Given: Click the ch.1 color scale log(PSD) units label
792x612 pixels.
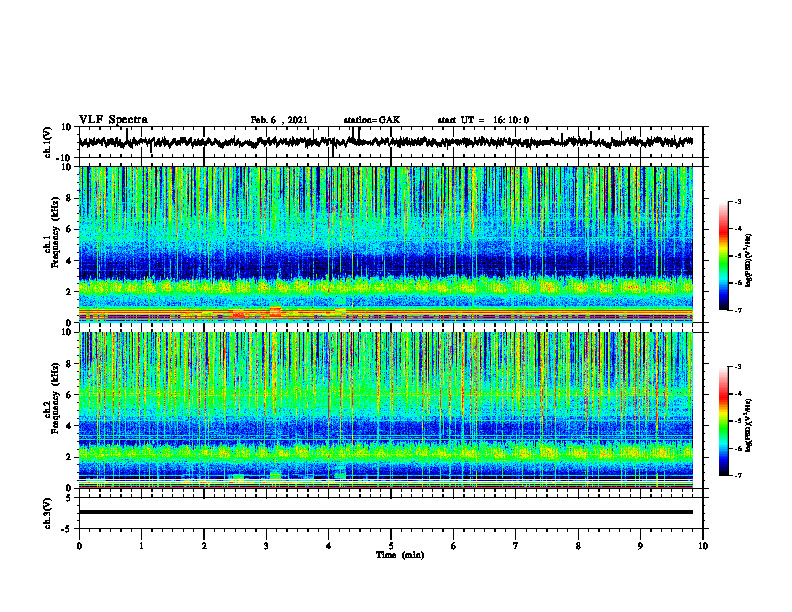Looking at the screenshot, I should click(x=749, y=261).
